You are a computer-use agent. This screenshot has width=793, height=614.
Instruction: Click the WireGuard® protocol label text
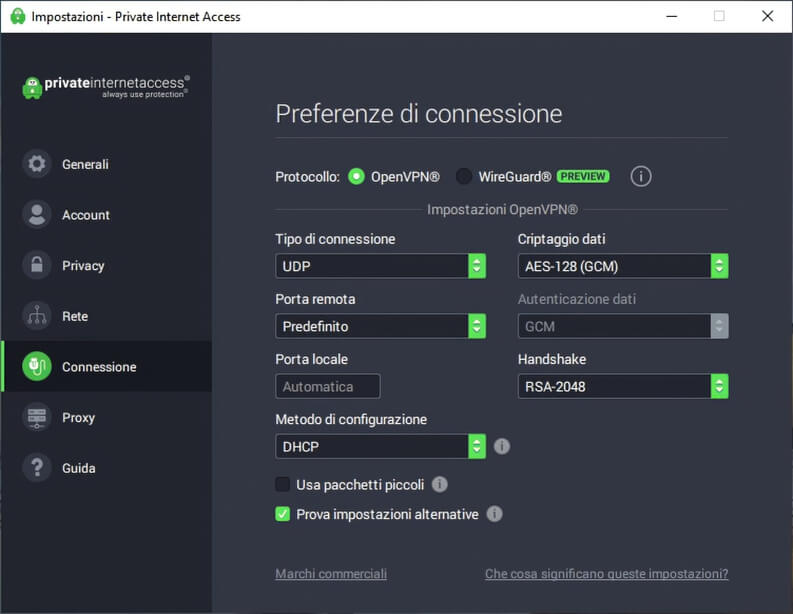pos(515,177)
